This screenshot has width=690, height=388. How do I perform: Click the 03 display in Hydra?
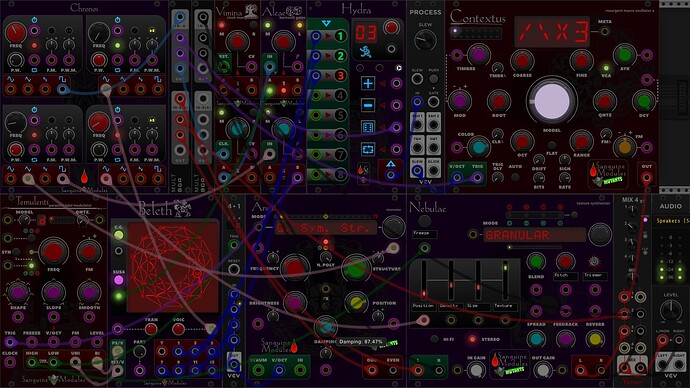(366, 33)
